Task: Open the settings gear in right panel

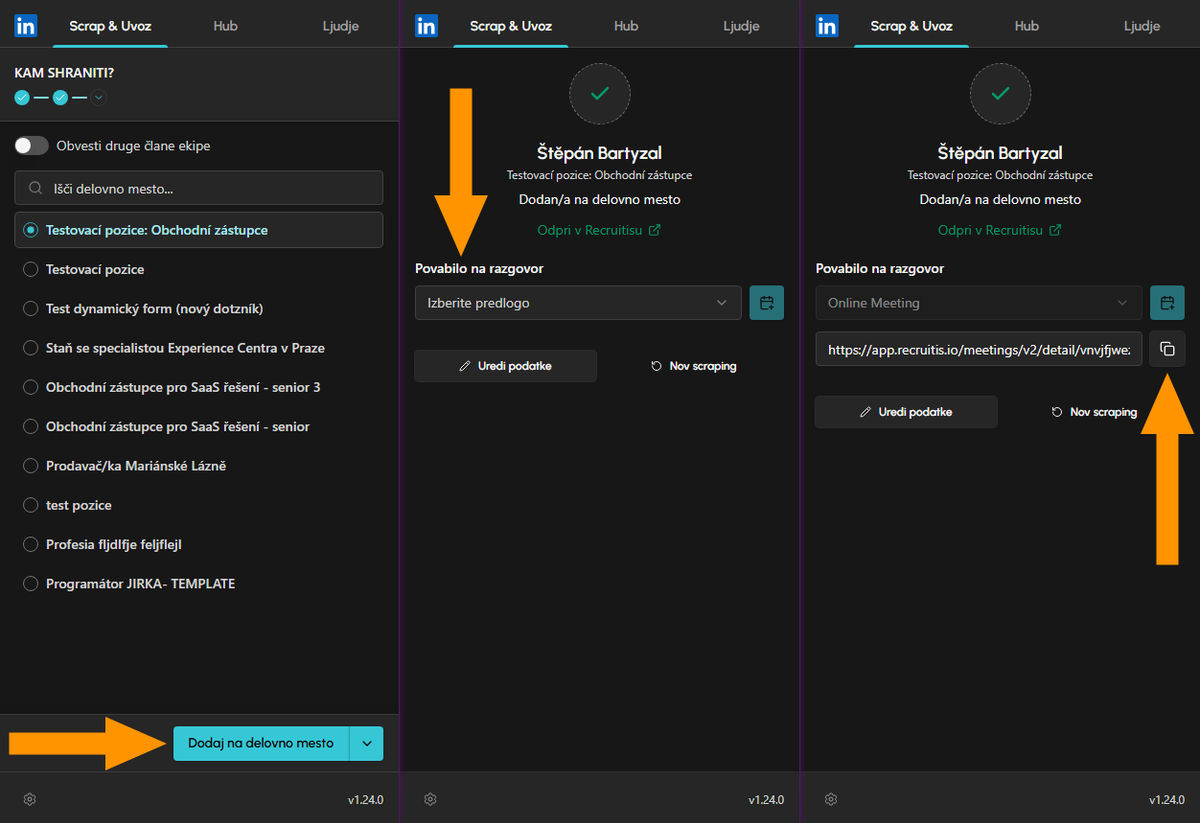Action: [831, 799]
